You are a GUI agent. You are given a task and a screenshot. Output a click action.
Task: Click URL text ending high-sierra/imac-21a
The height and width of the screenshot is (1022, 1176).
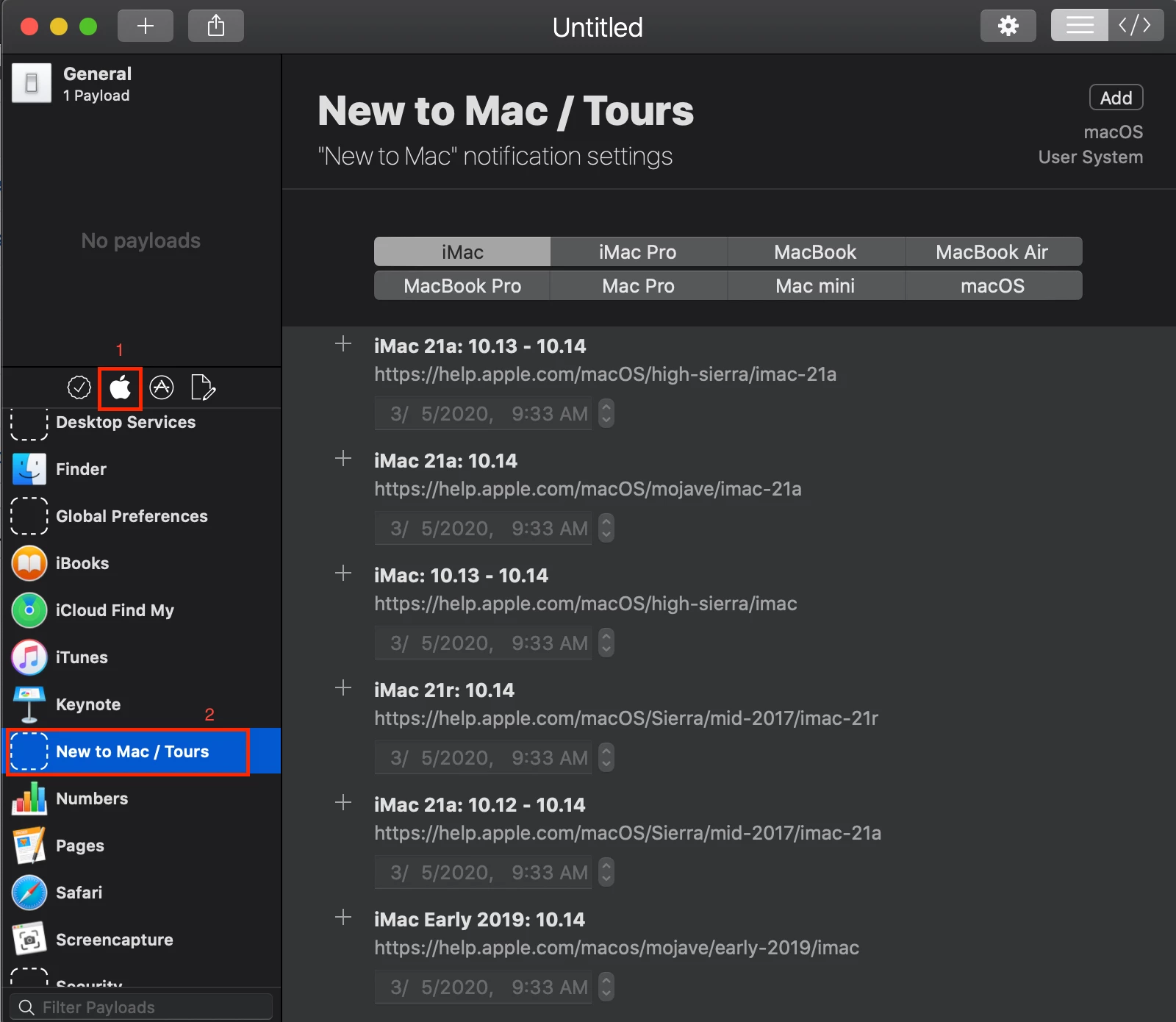coord(606,374)
